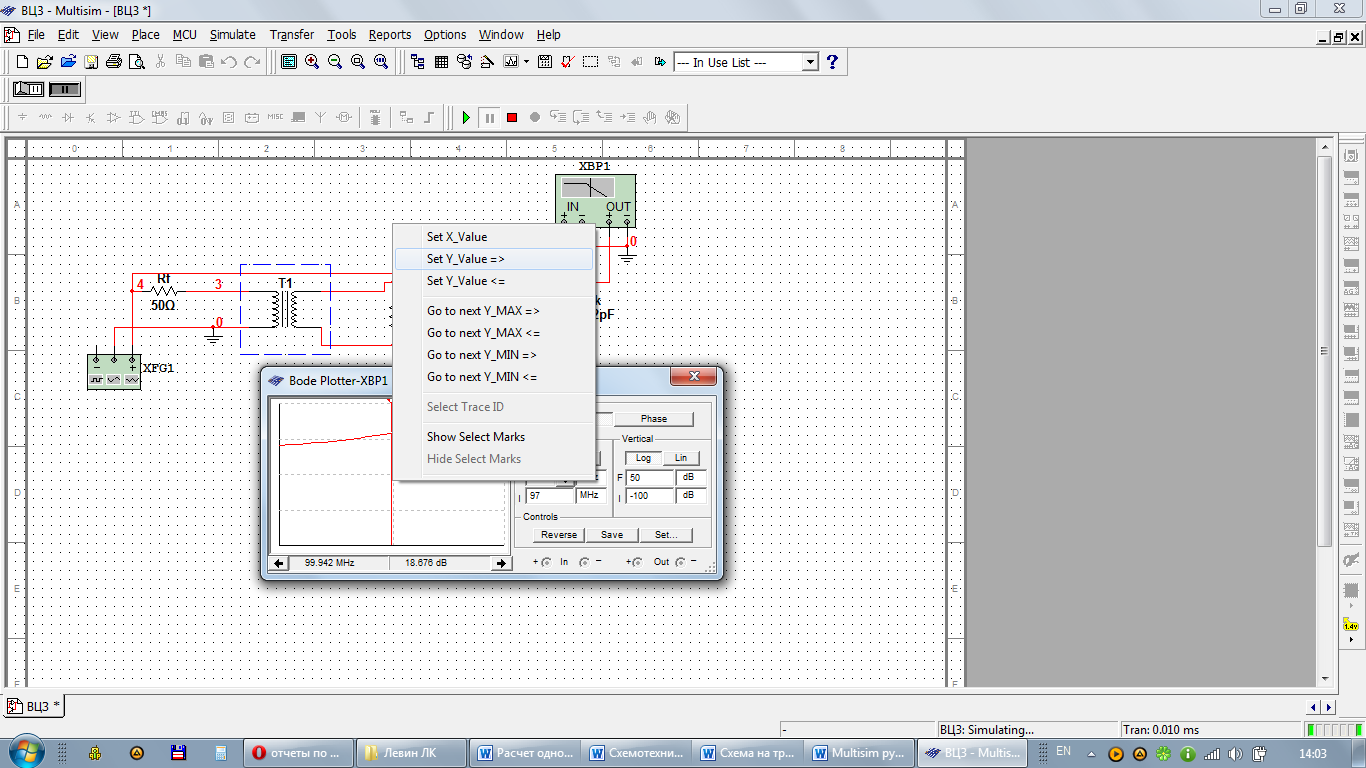Move cursor right with the Bode Plotter arrow
1366x768 pixels.
502,563
